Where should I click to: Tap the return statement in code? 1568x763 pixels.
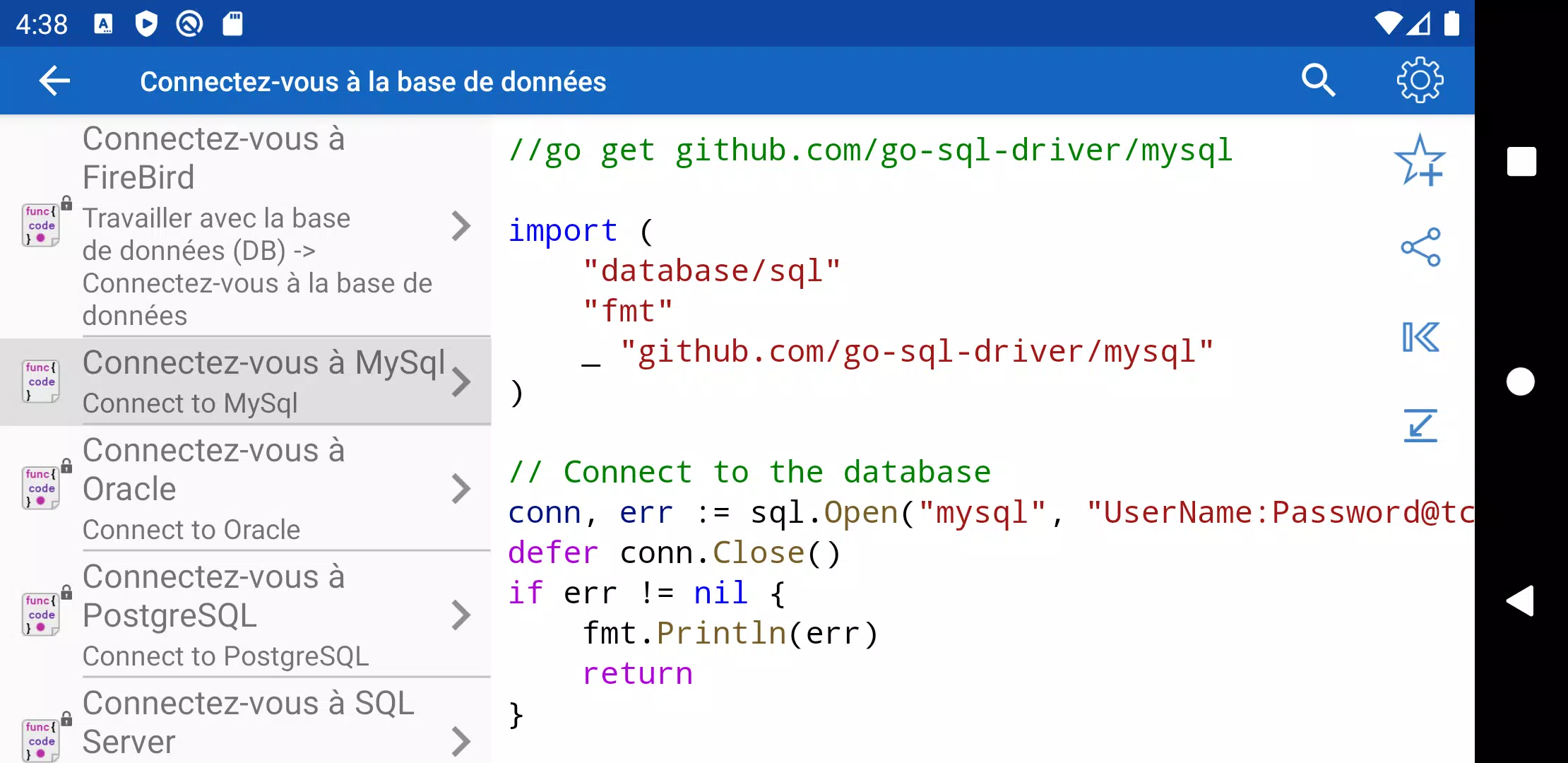pyautogui.click(x=638, y=674)
